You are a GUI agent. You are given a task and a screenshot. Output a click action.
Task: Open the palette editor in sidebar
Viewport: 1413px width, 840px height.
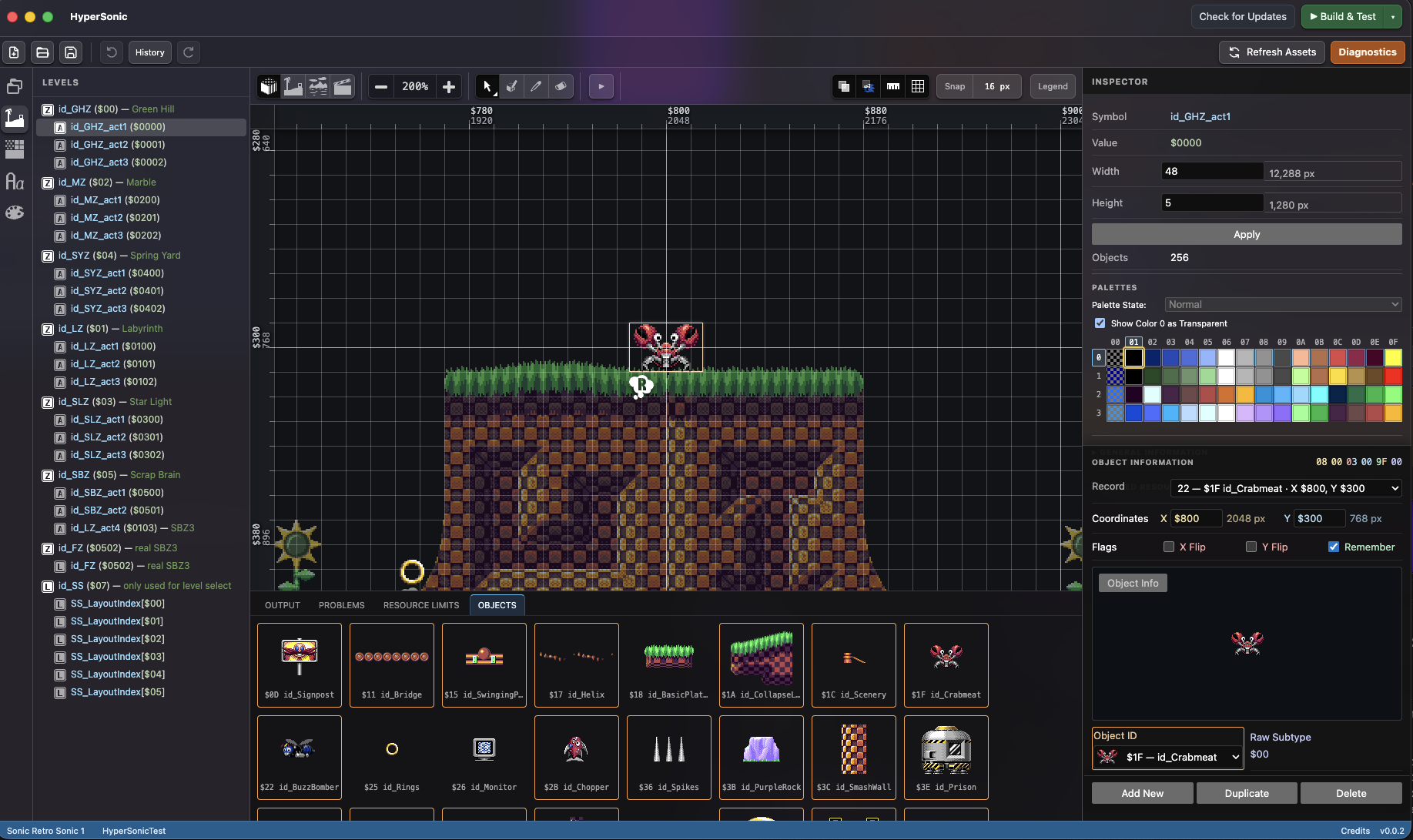pyautogui.click(x=15, y=213)
